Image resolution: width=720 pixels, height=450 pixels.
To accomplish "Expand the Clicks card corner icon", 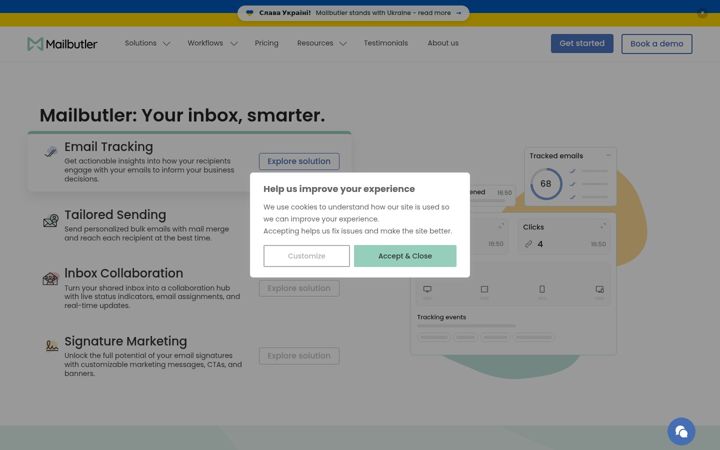I will 602,226.
